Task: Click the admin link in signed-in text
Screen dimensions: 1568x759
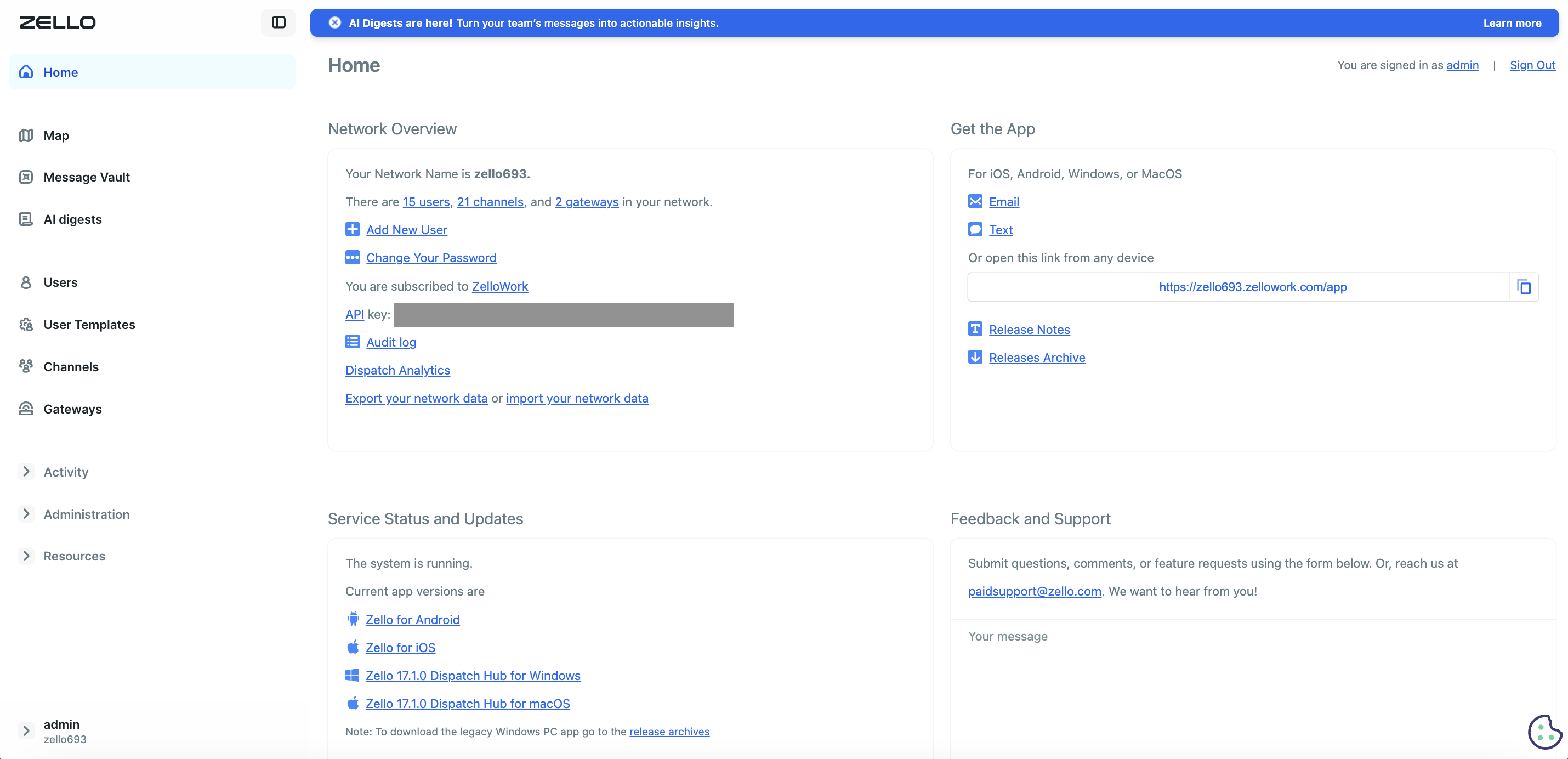Action: [1462, 65]
